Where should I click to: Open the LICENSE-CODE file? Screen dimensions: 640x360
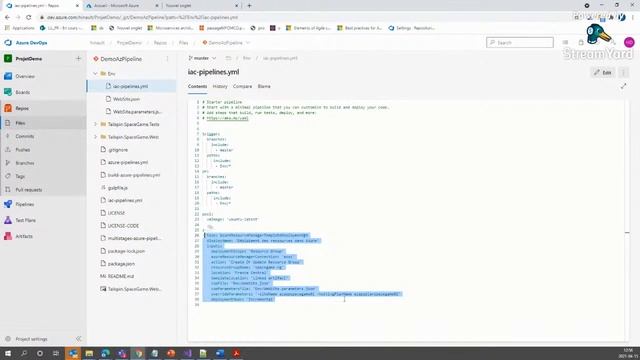123,226
